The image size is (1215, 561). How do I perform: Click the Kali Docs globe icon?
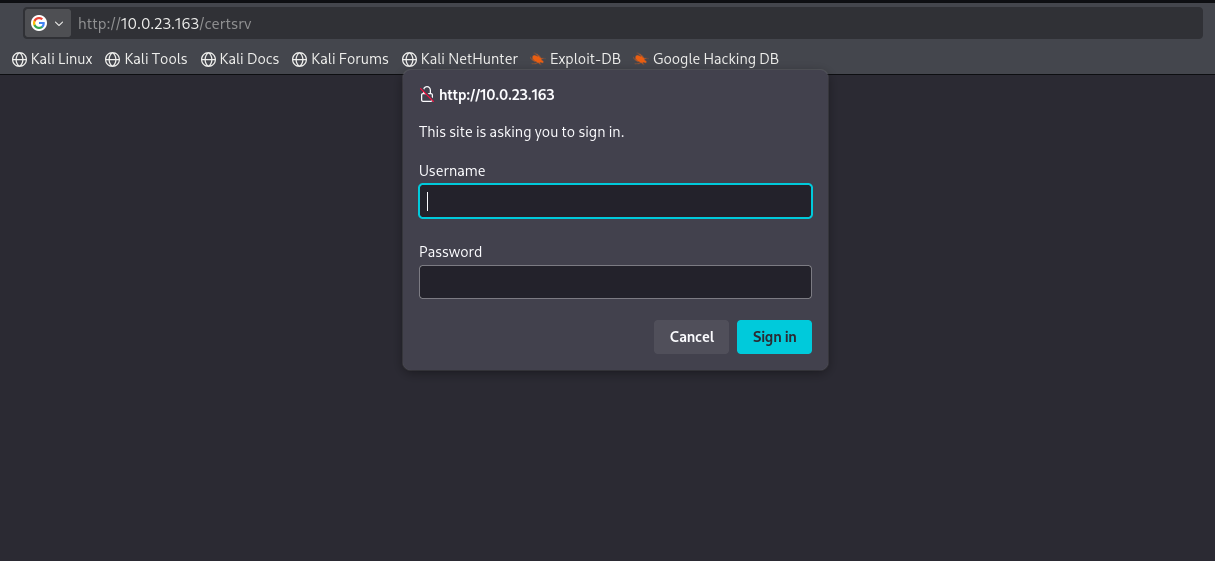click(x=208, y=59)
